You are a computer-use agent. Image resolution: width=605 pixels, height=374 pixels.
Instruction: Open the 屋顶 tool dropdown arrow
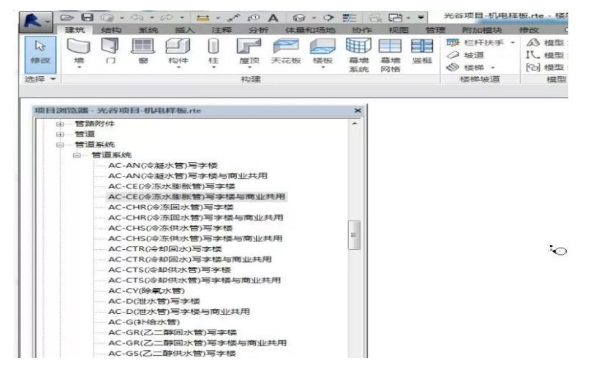pos(249,67)
